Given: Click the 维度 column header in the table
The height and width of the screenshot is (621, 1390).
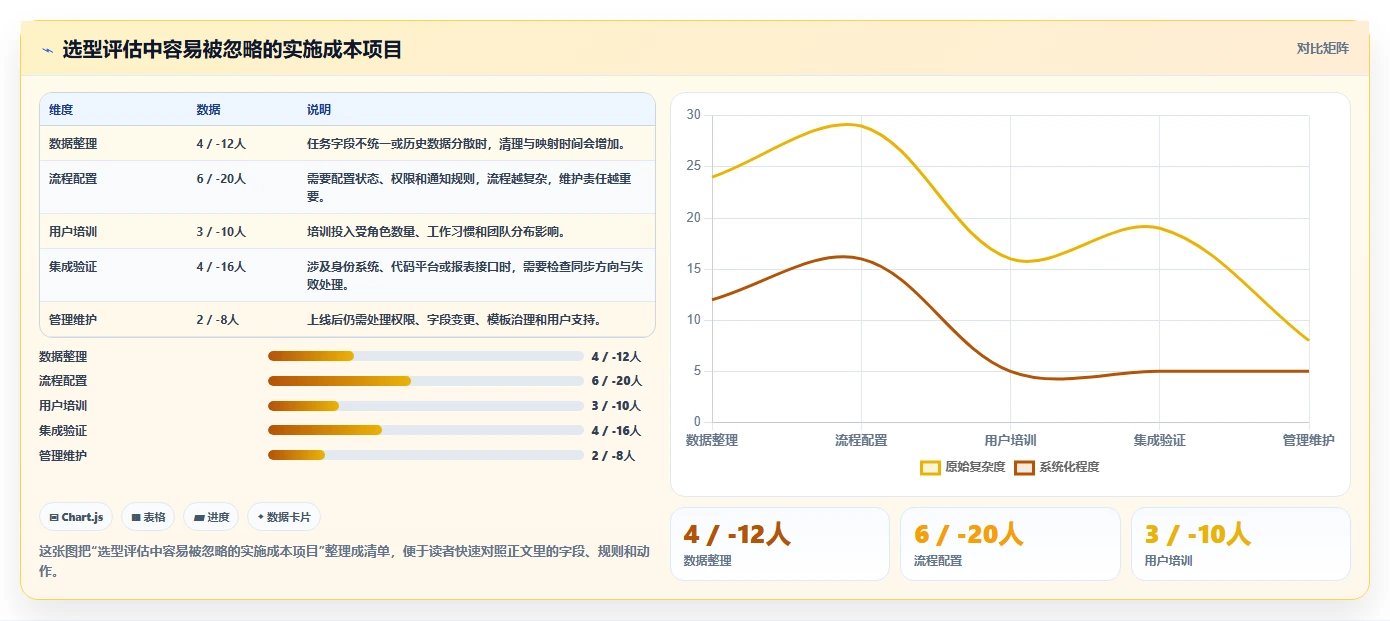Looking at the screenshot, I should (61, 110).
